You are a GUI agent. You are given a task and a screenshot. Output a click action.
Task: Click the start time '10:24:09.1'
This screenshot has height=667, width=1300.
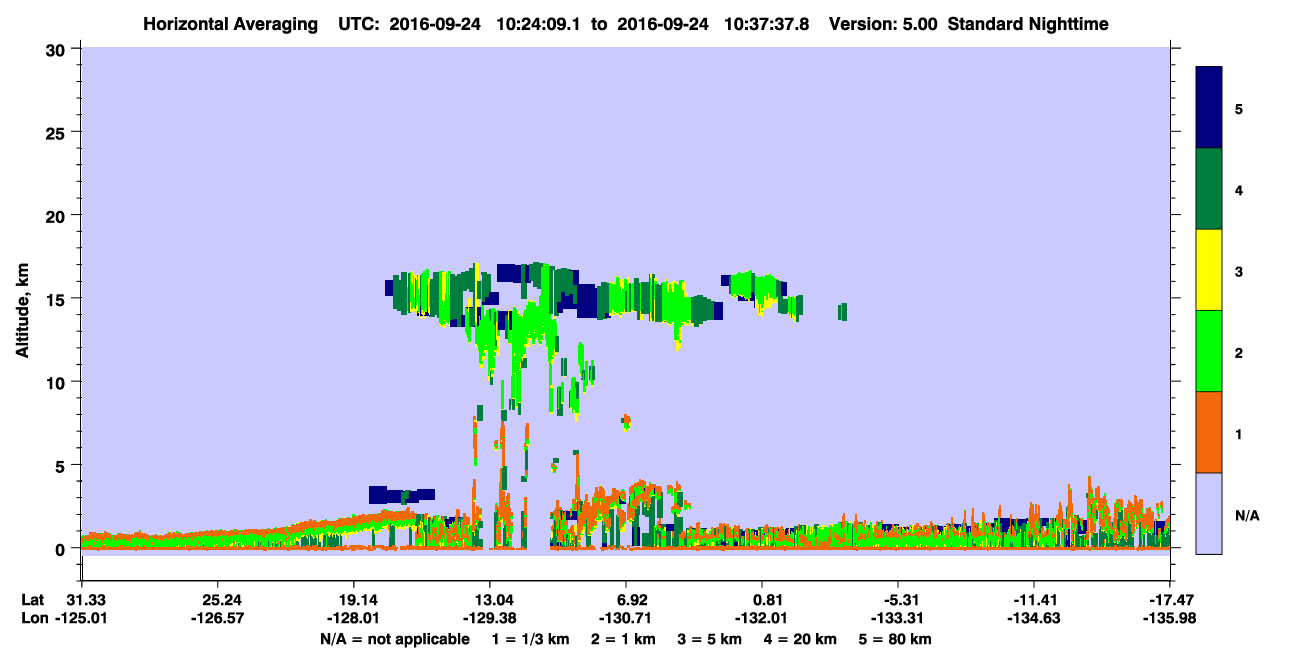coord(541,23)
